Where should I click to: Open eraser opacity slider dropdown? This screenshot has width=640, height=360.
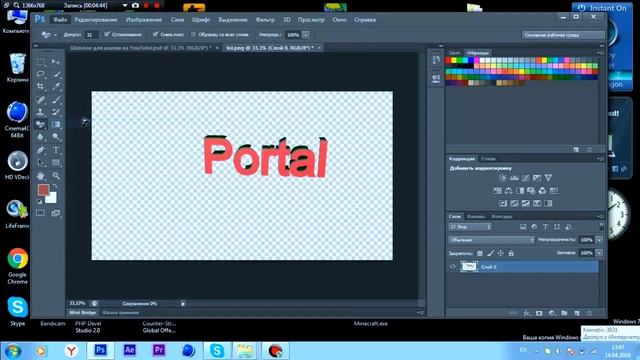tap(306, 35)
